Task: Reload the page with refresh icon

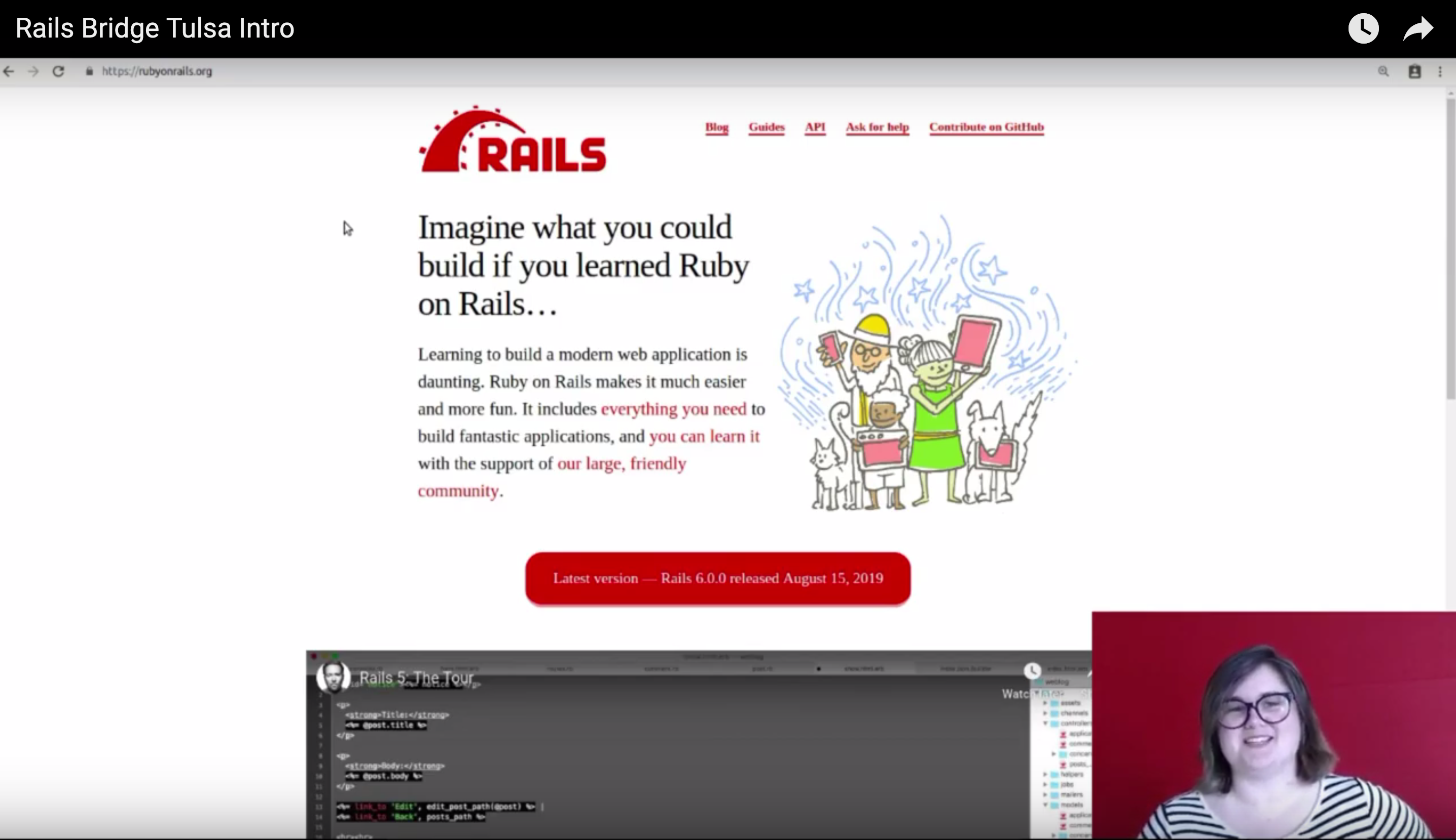Action: tap(58, 72)
